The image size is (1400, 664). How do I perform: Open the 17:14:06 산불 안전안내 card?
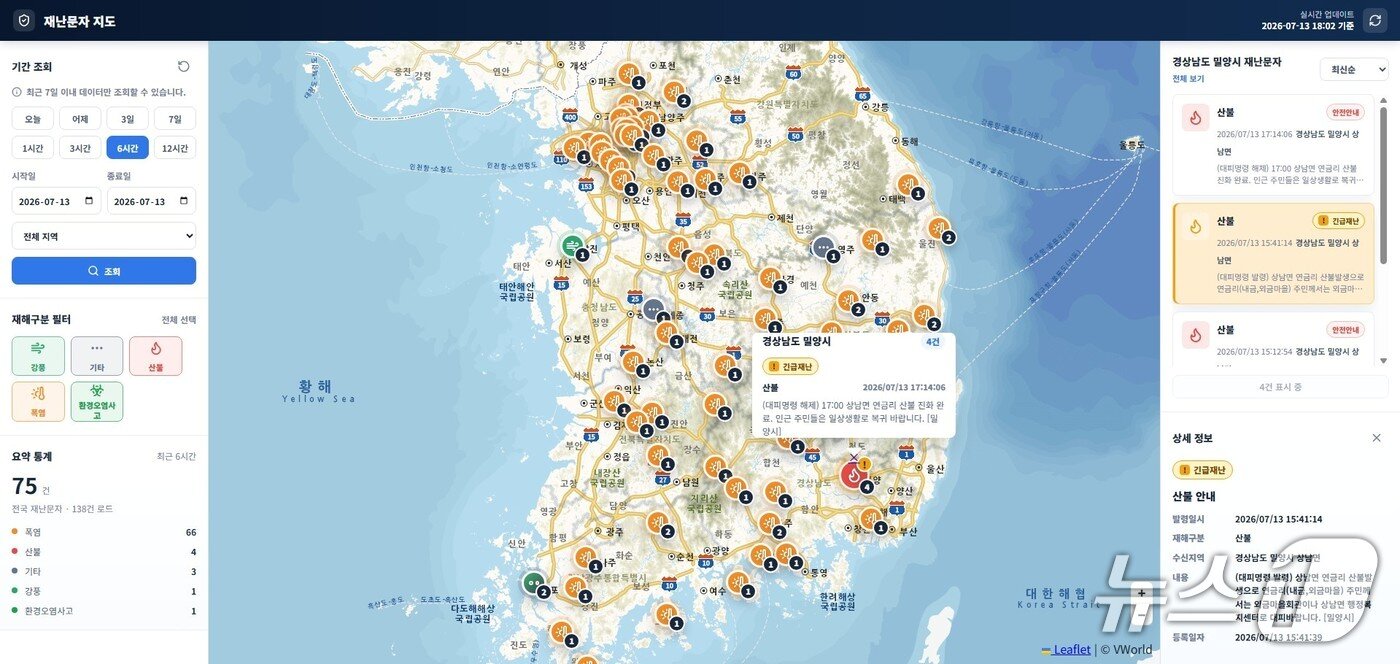tap(1273, 145)
